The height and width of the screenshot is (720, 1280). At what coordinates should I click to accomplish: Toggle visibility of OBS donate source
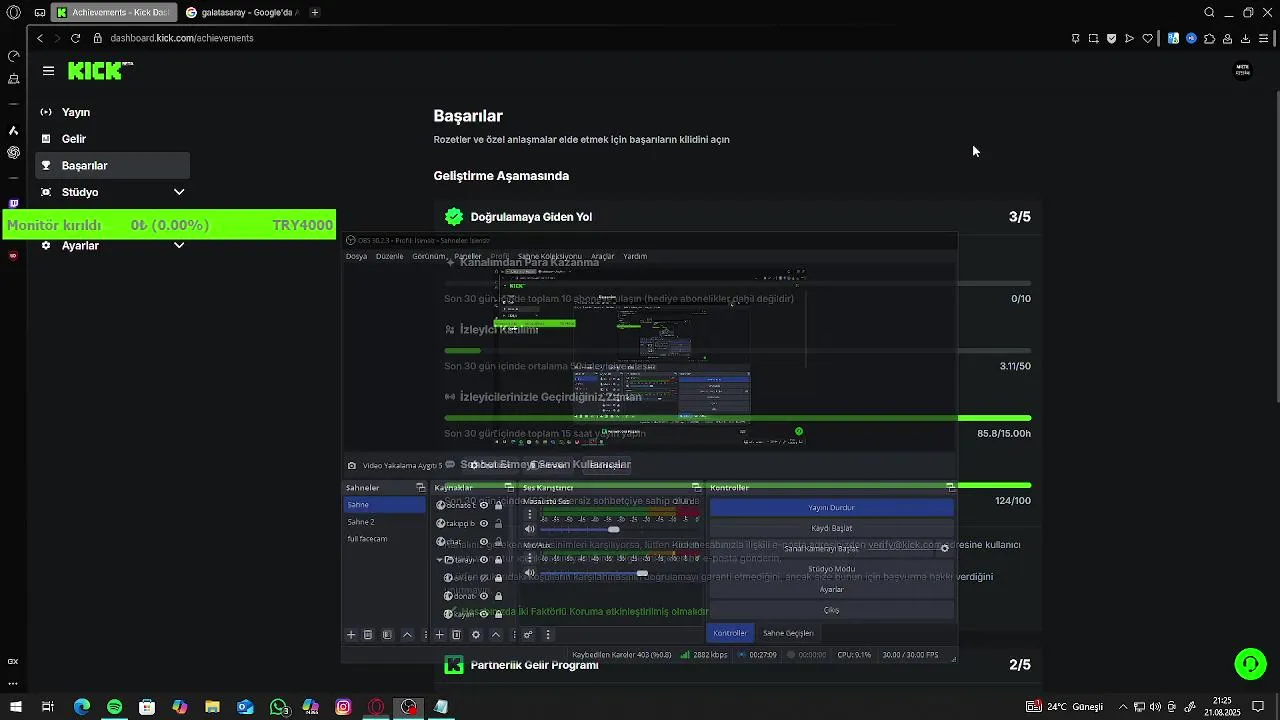[484, 505]
